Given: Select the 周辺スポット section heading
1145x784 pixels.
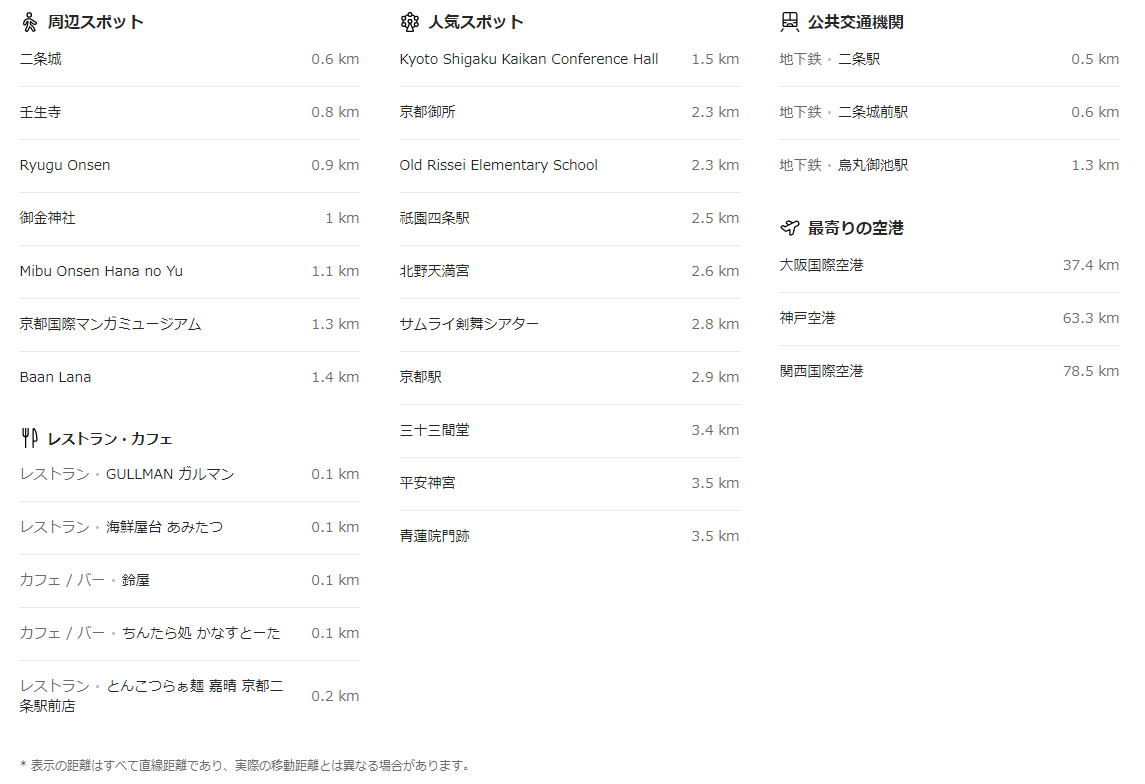Looking at the screenshot, I should click(96, 23).
